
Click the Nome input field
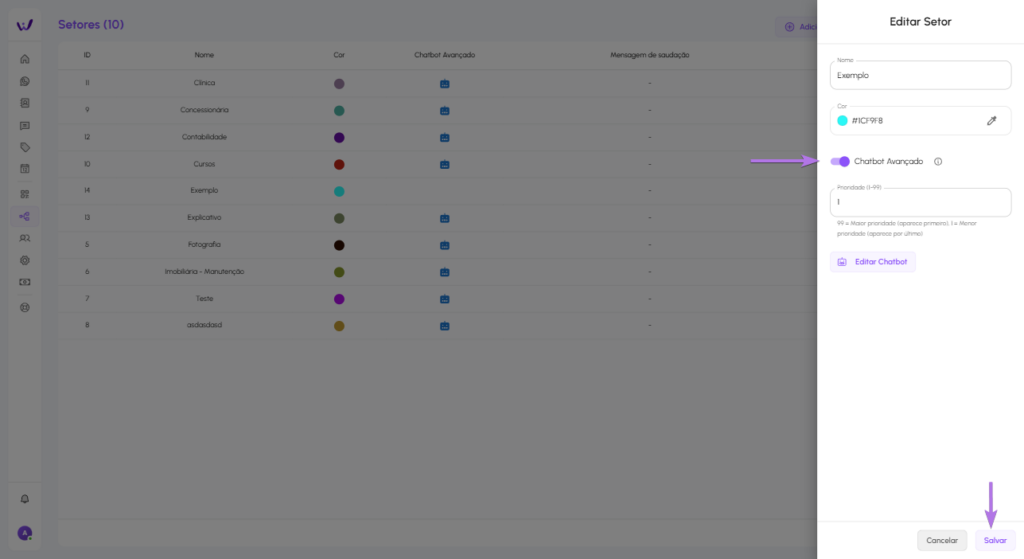click(x=920, y=75)
